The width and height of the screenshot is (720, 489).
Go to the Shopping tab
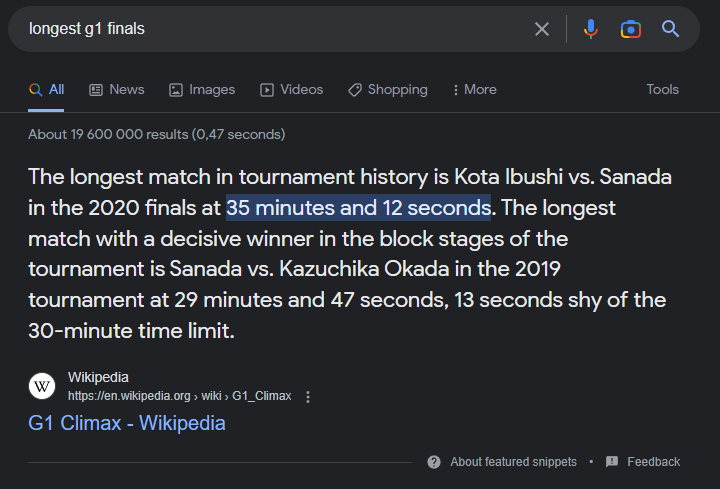point(388,90)
